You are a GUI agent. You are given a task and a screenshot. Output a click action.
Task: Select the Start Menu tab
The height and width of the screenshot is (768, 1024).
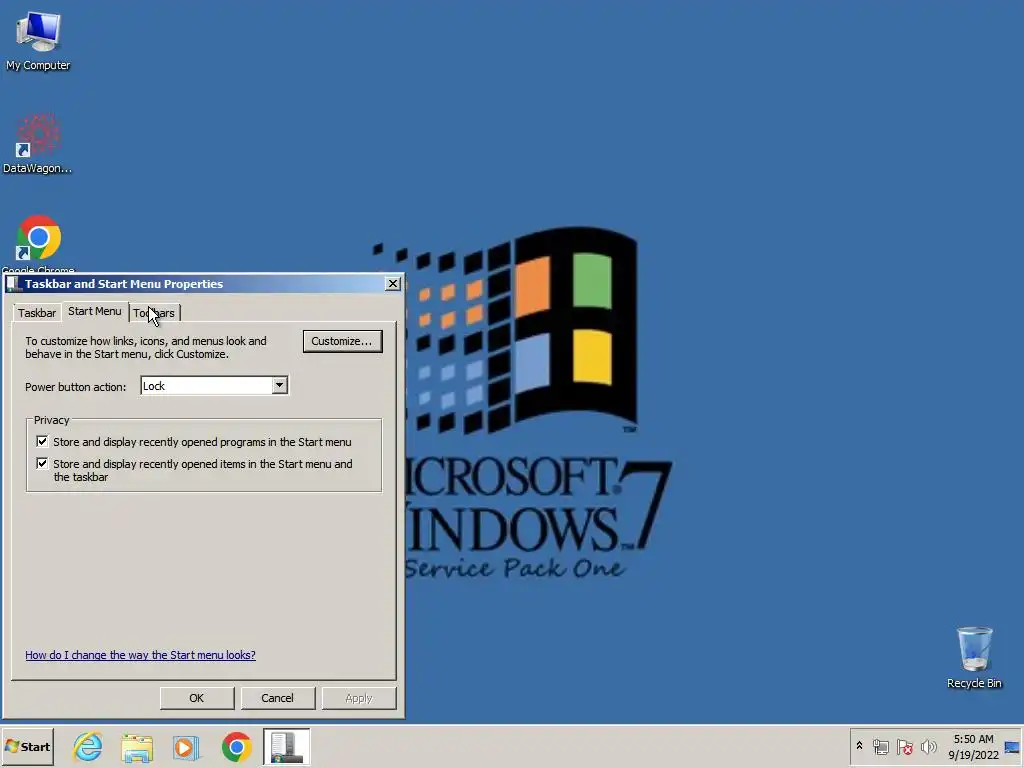[95, 312]
